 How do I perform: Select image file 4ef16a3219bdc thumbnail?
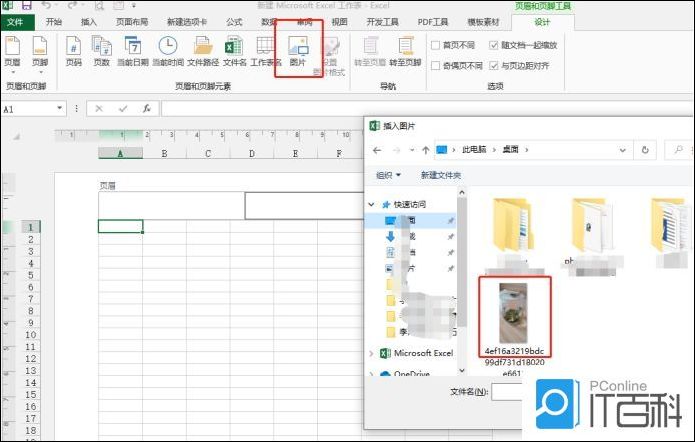[514, 314]
